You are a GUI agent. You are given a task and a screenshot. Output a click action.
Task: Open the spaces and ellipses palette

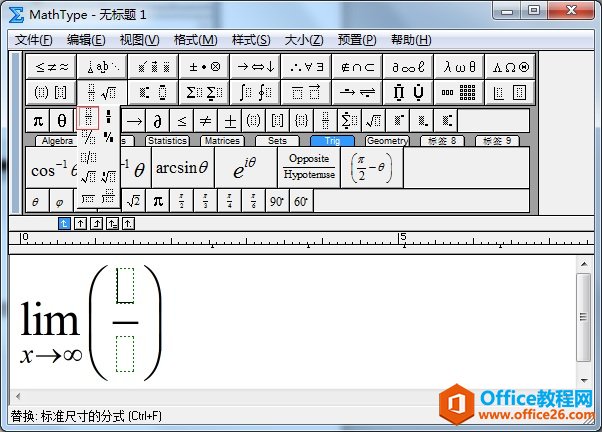[102, 67]
